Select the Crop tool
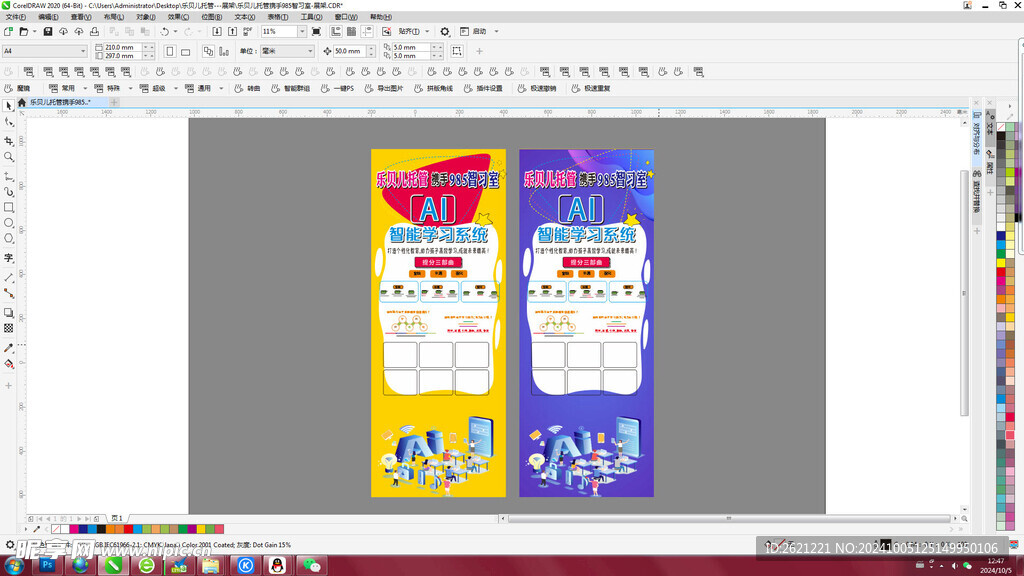Screen dimensions: 1024x576 pyautogui.click(x=8, y=140)
